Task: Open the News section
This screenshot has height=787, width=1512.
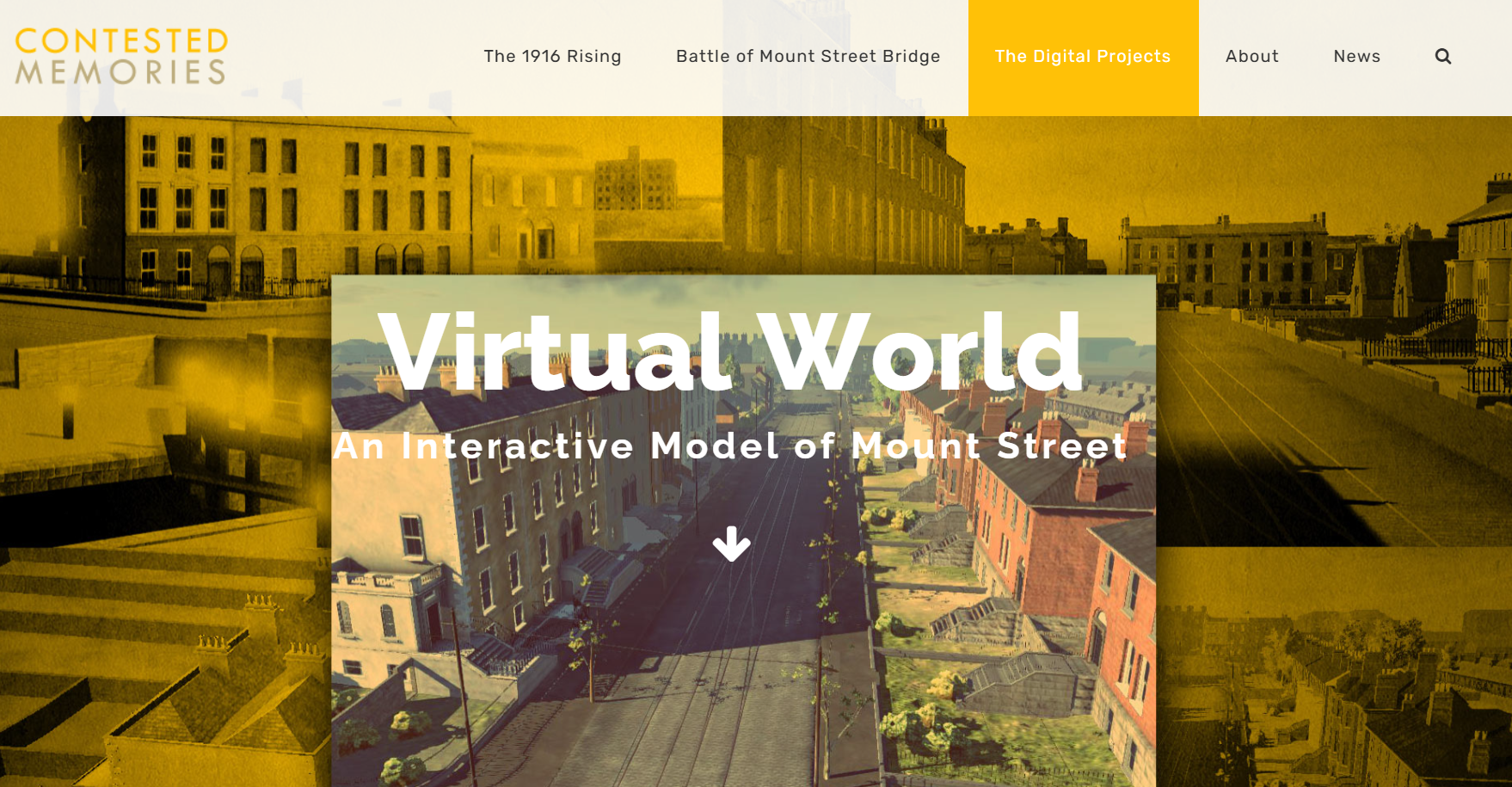Action: 1356,57
